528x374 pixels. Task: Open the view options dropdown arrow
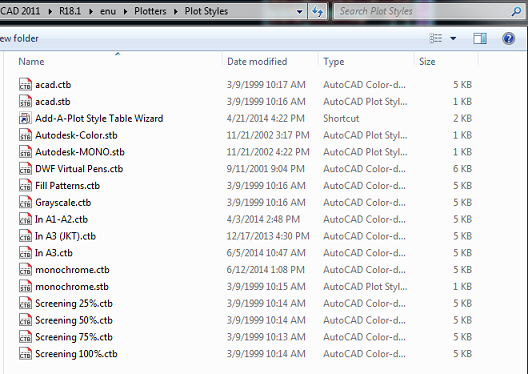(x=453, y=38)
